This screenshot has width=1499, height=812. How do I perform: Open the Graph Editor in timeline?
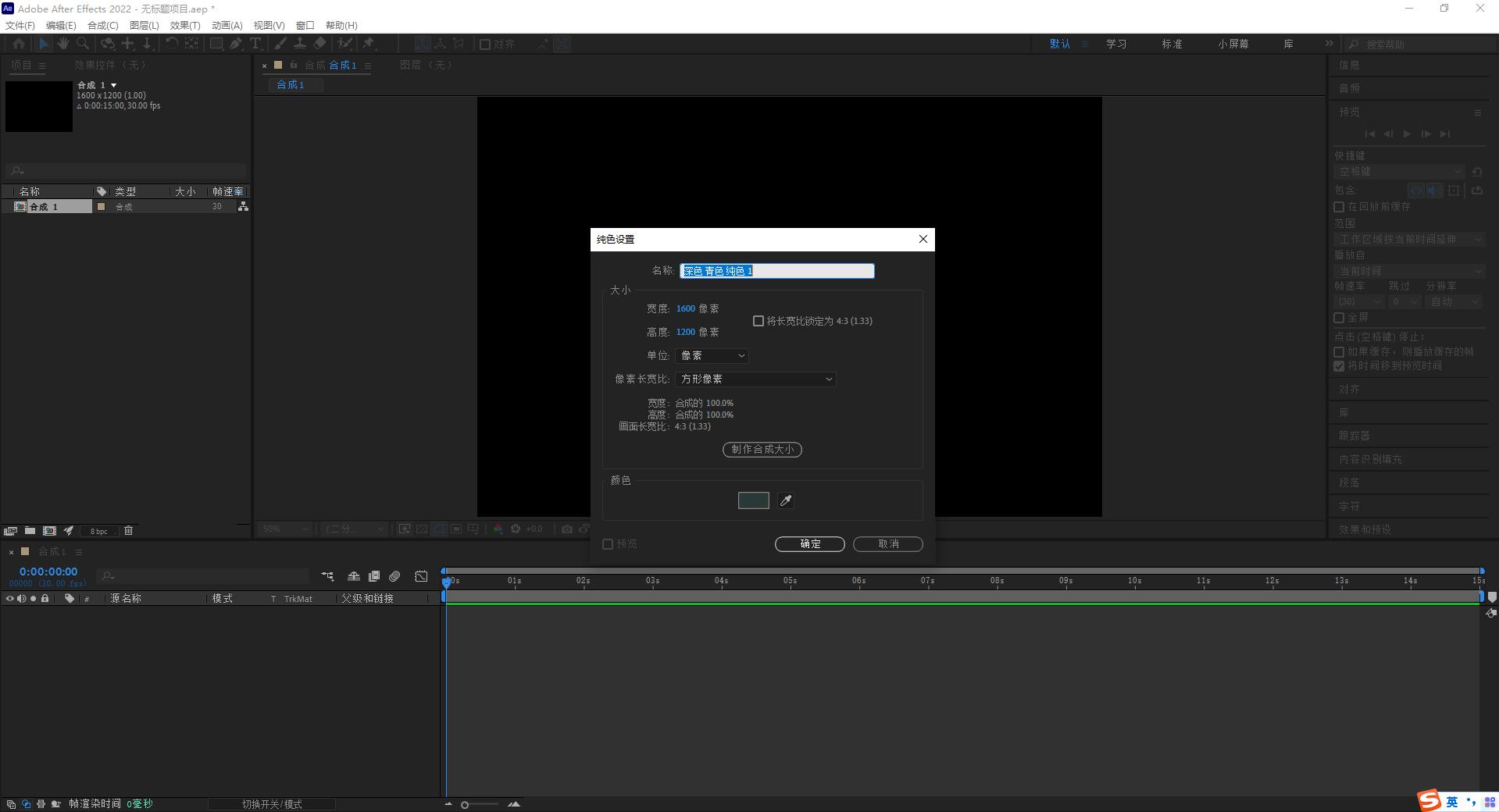tap(421, 576)
